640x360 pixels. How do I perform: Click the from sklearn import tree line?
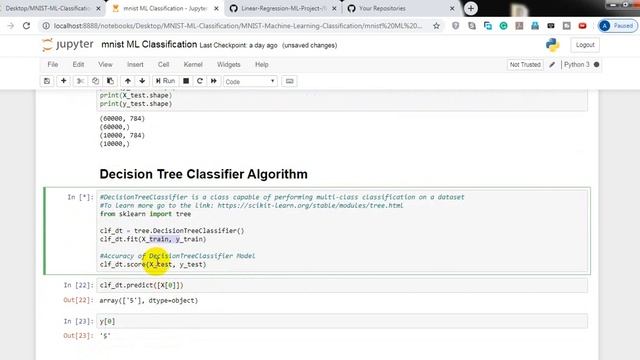(145, 214)
